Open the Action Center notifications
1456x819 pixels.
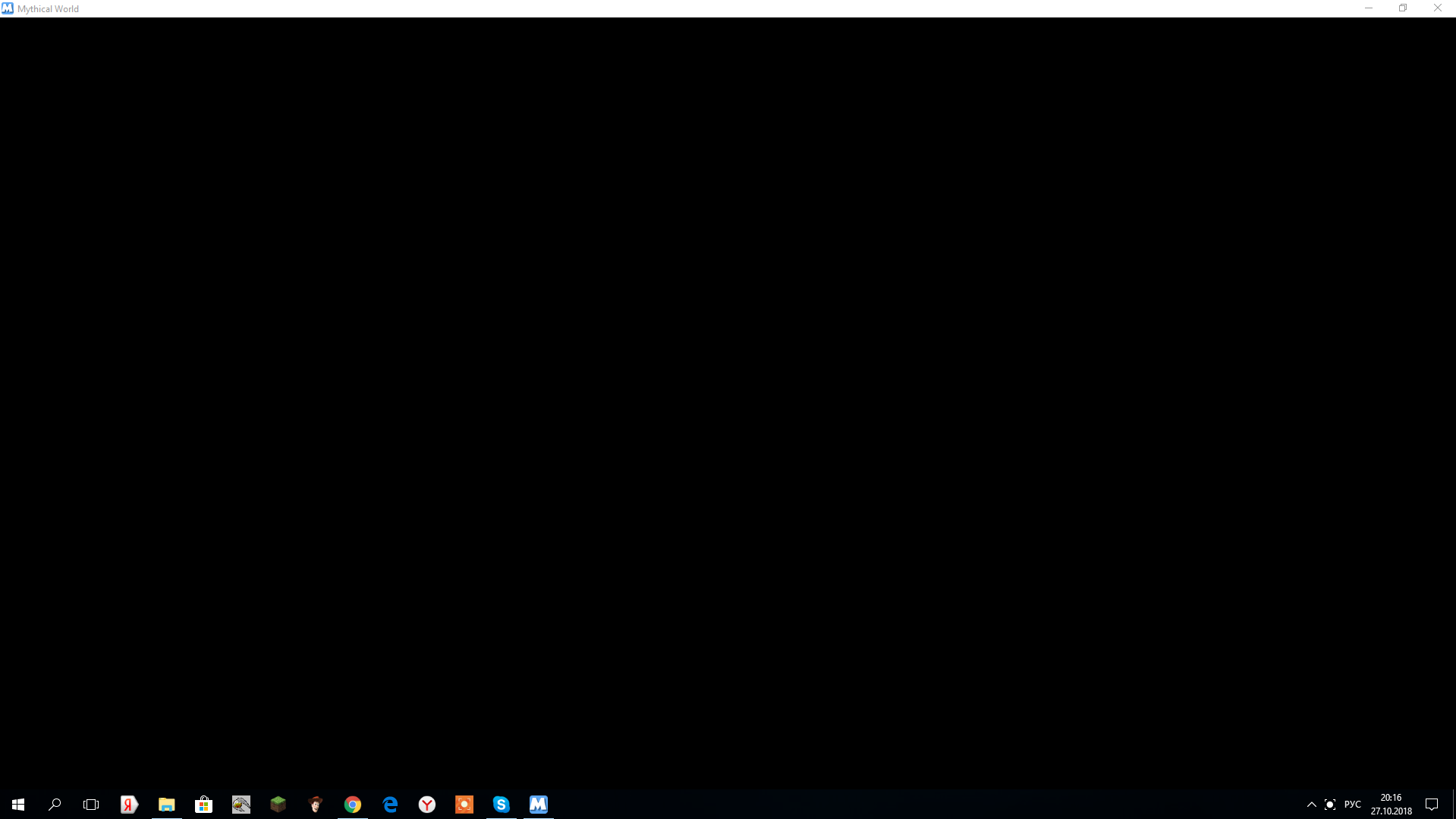[x=1432, y=805]
